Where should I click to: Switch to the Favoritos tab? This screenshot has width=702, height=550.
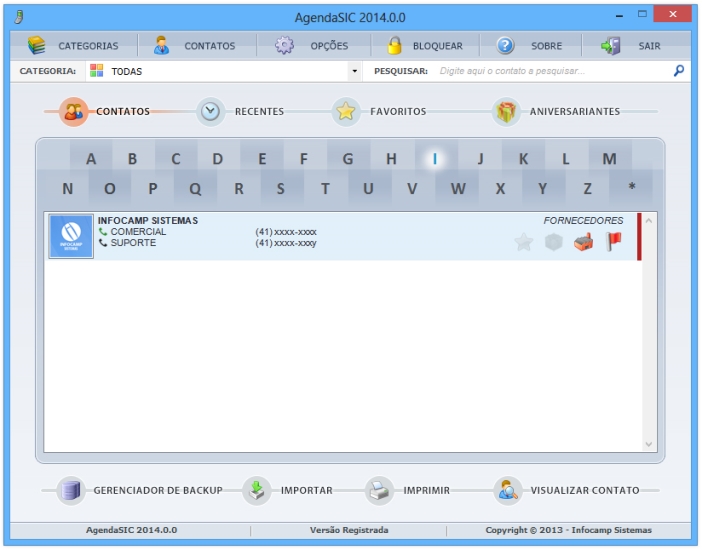379,111
